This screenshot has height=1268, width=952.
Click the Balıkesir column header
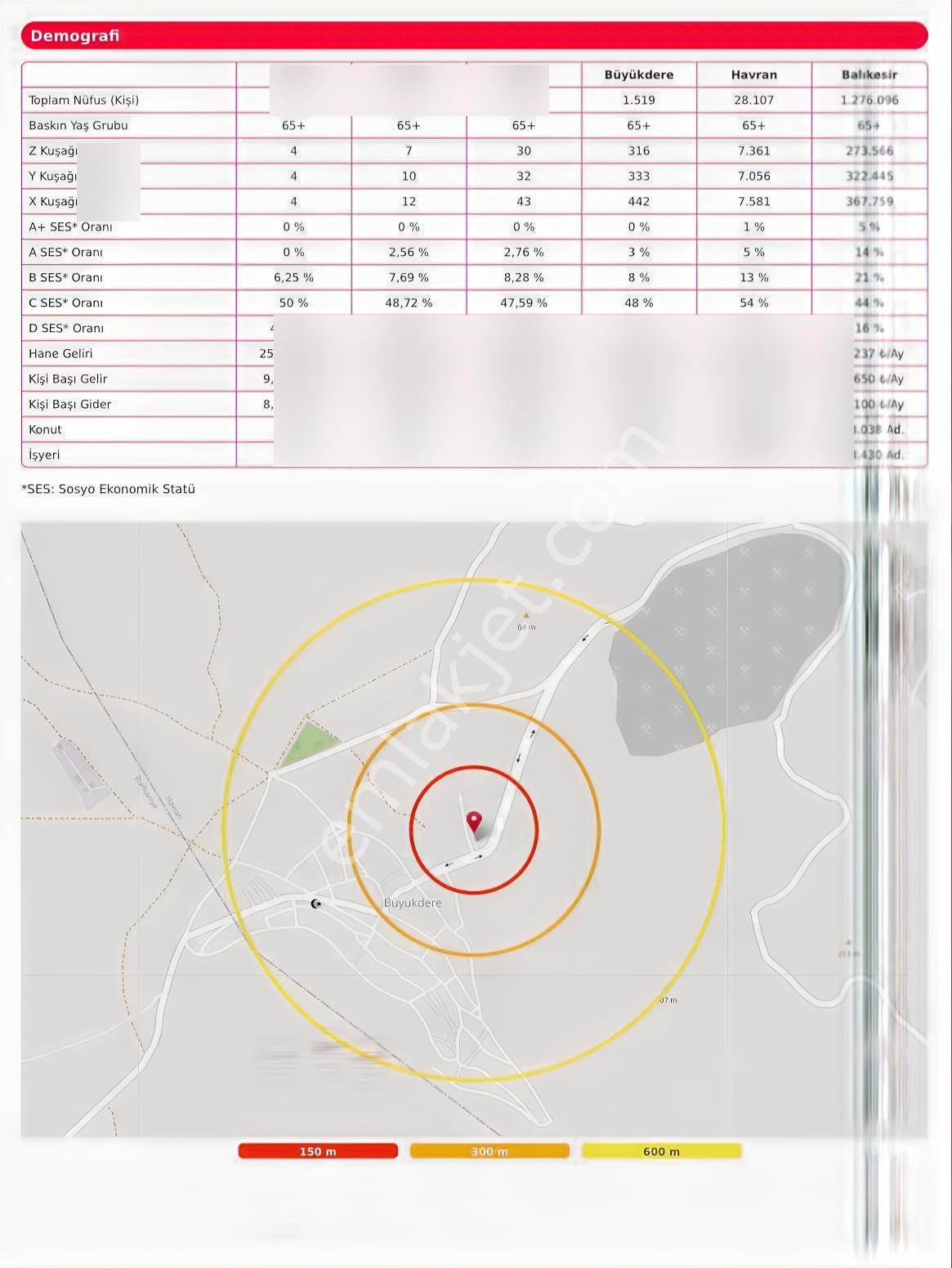869,74
